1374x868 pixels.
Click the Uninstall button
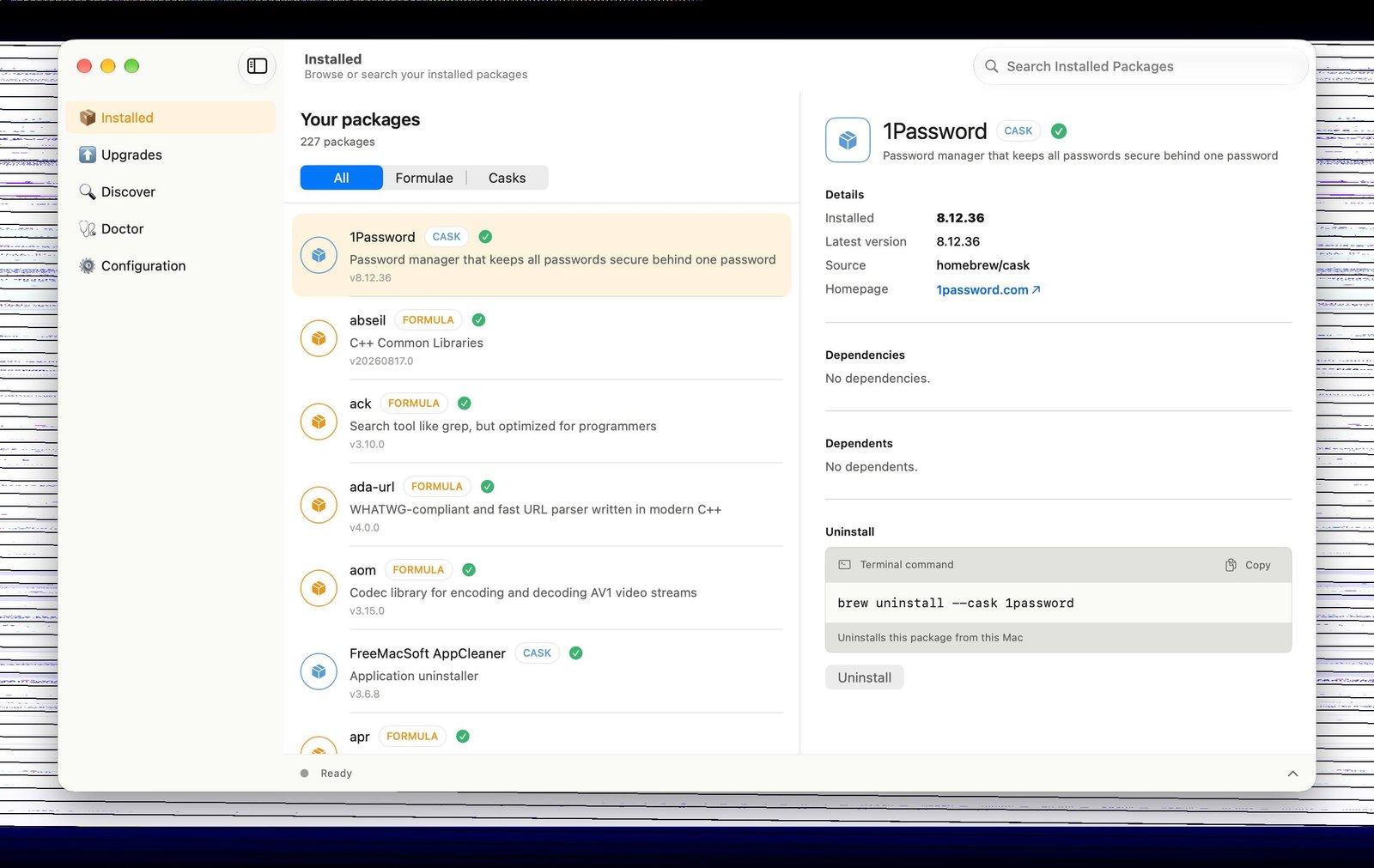click(x=864, y=677)
